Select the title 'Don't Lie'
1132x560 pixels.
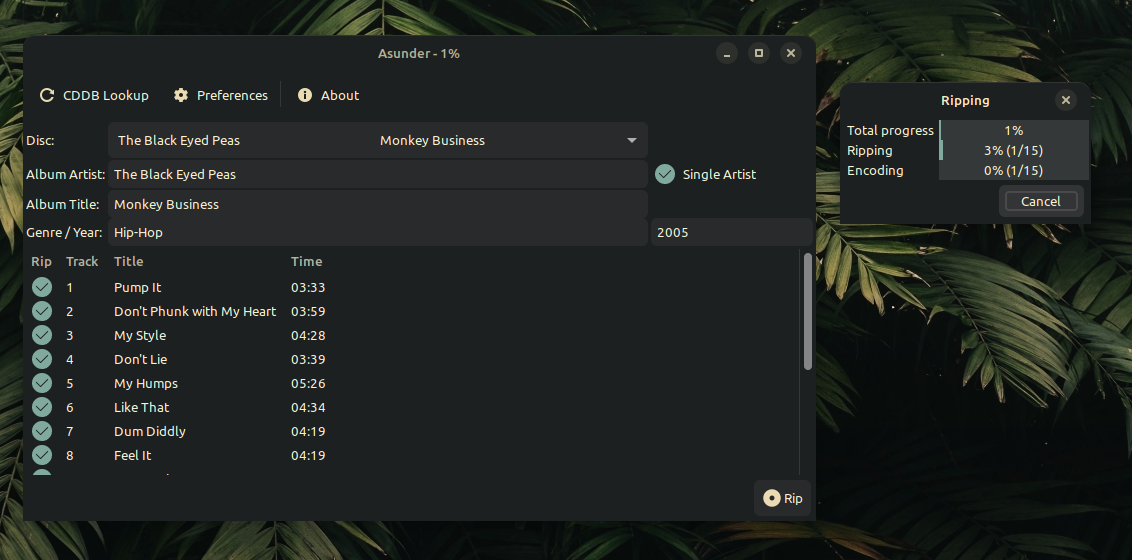point(140,359)
